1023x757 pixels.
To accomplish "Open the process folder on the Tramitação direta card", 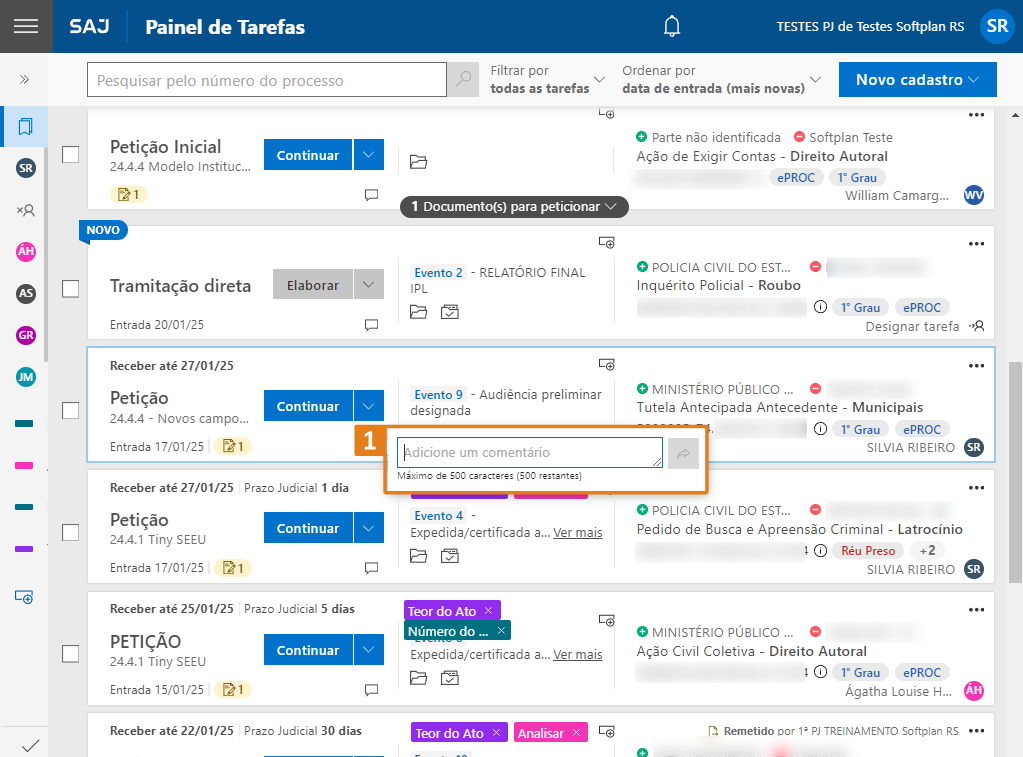I will [x=417, y=311].
